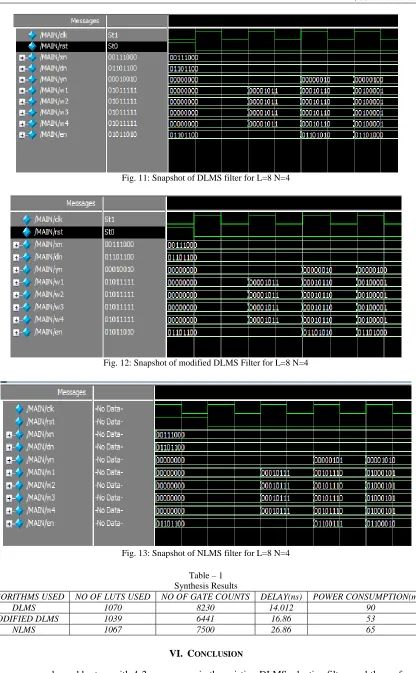
Task: Click the '26.86' delay cell
Action: coord(281,630)
